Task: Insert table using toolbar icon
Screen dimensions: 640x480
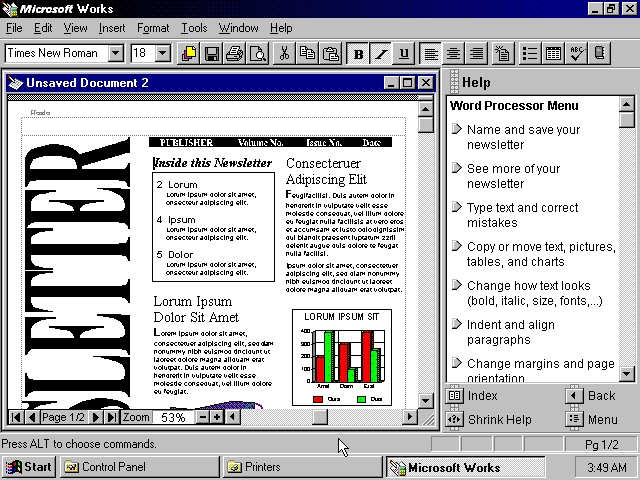Action: [x=553, y=53]
